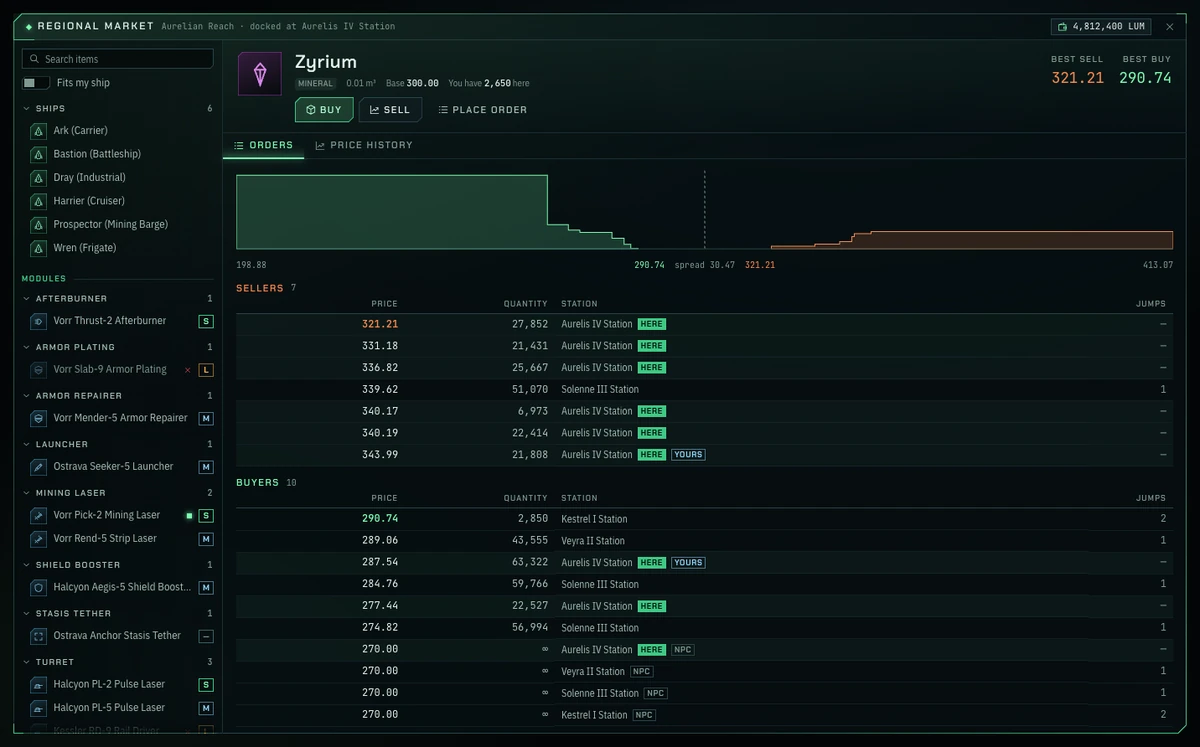
Task: Collapse the Armor Repairer category
Action: 118,395
